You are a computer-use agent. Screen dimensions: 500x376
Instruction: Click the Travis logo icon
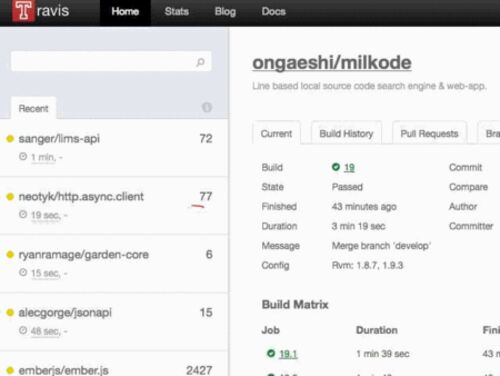point(23,11)
